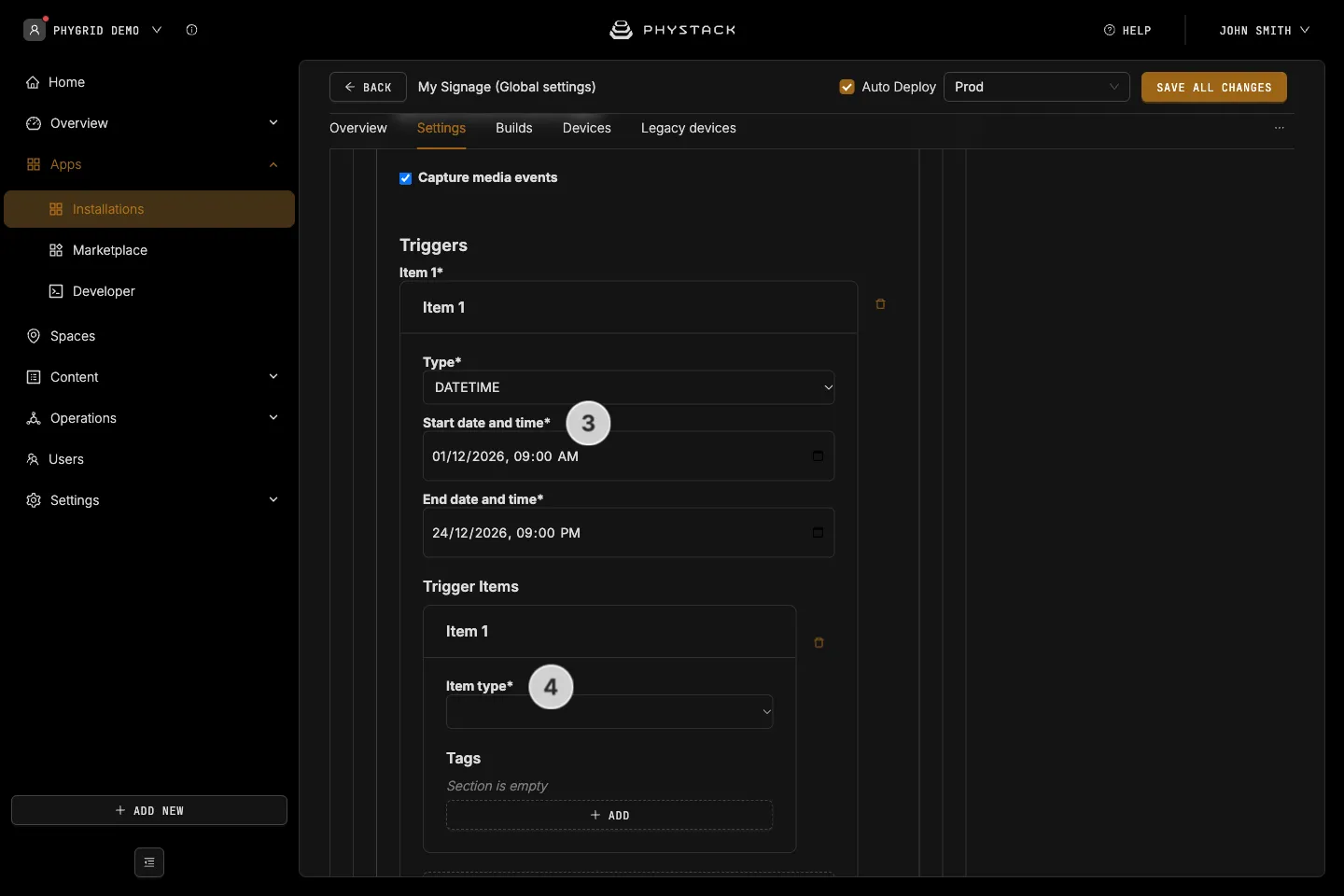The image size is (1344, 896).
Task: Click the End date and time field
Action: [x=629, y=533]
